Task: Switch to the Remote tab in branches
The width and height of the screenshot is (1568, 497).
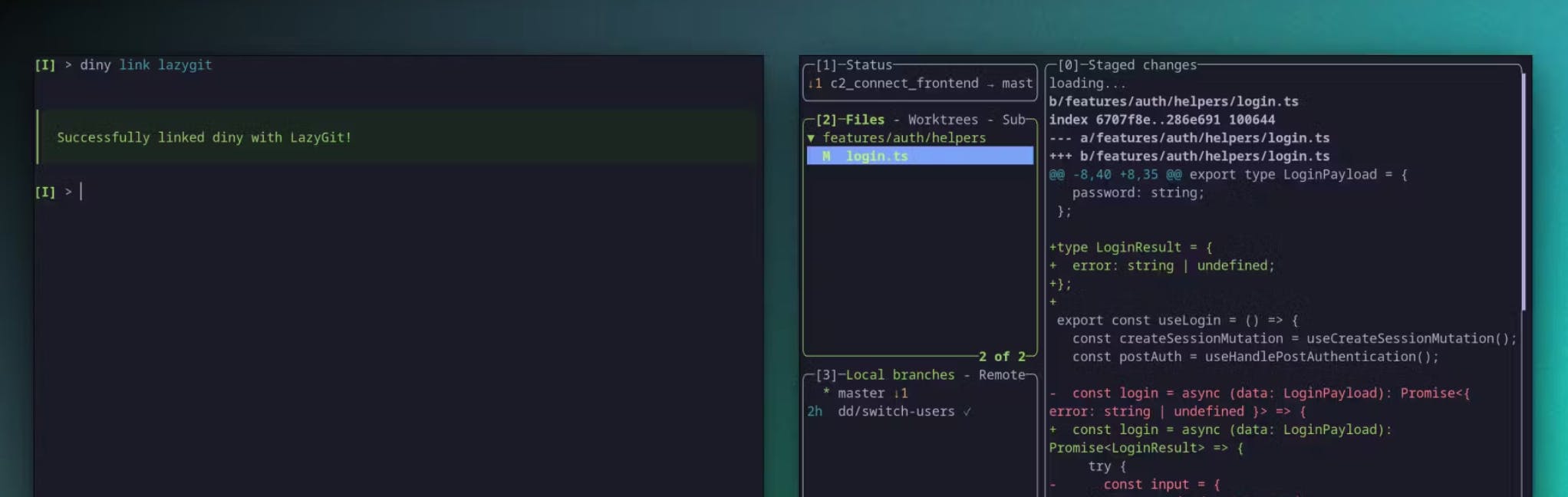Action: pyautogui.click(x=1001, y=375)
